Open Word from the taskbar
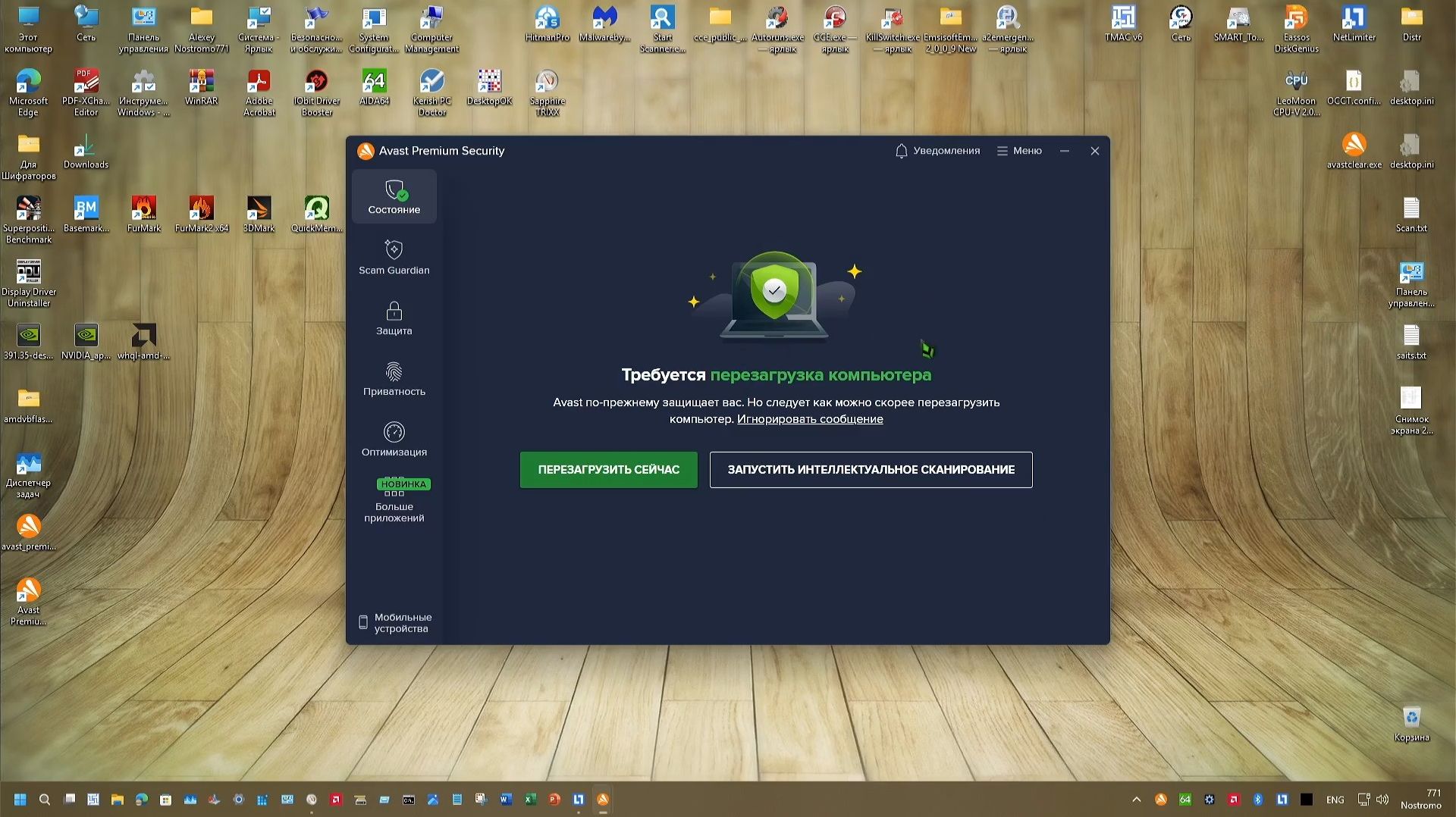This screenshot has height=817, width=1456. click(506, 800)
